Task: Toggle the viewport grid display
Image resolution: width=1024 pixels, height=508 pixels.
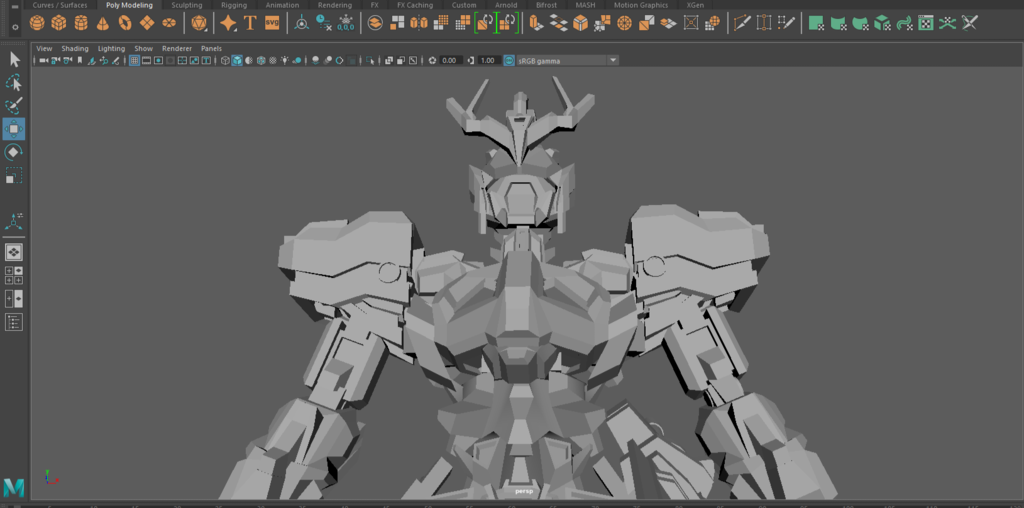Action: (x=134, y=61)
